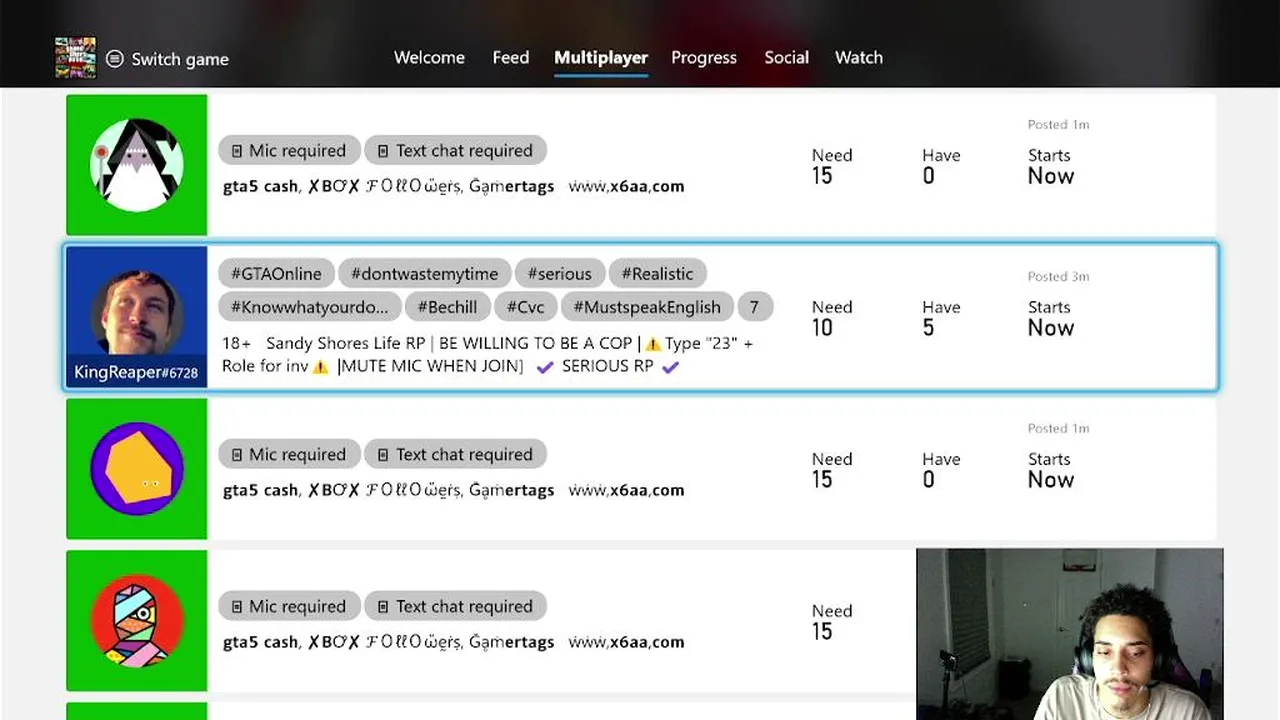Click the #dontwastemytime tag

point(424,273)
